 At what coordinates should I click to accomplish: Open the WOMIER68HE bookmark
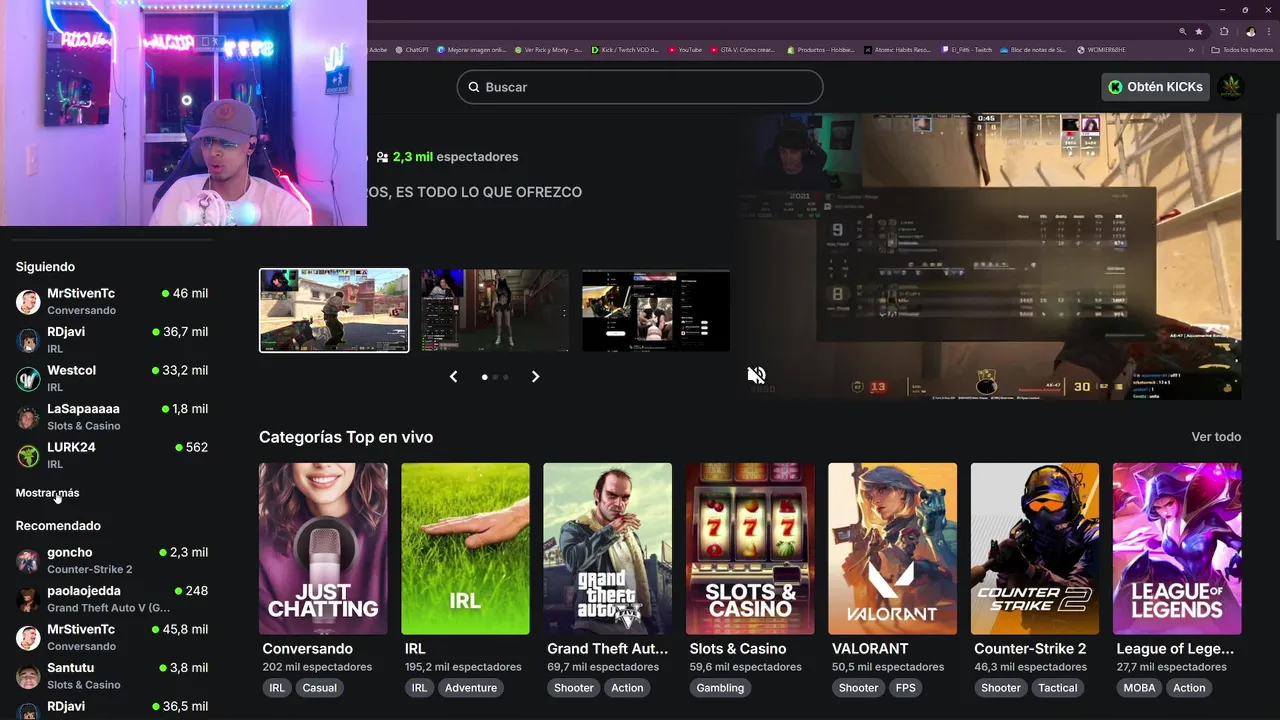(1101, 50)
